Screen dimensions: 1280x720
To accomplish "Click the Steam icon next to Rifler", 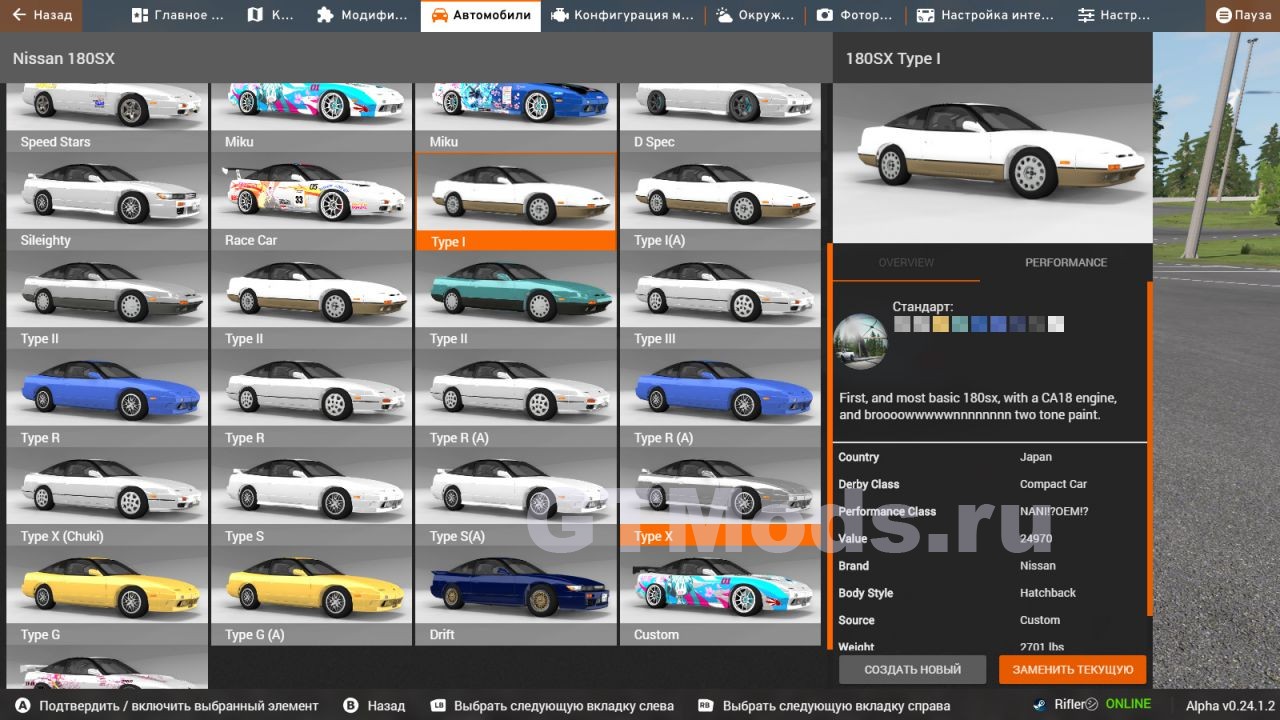I will click(1040, 704).
